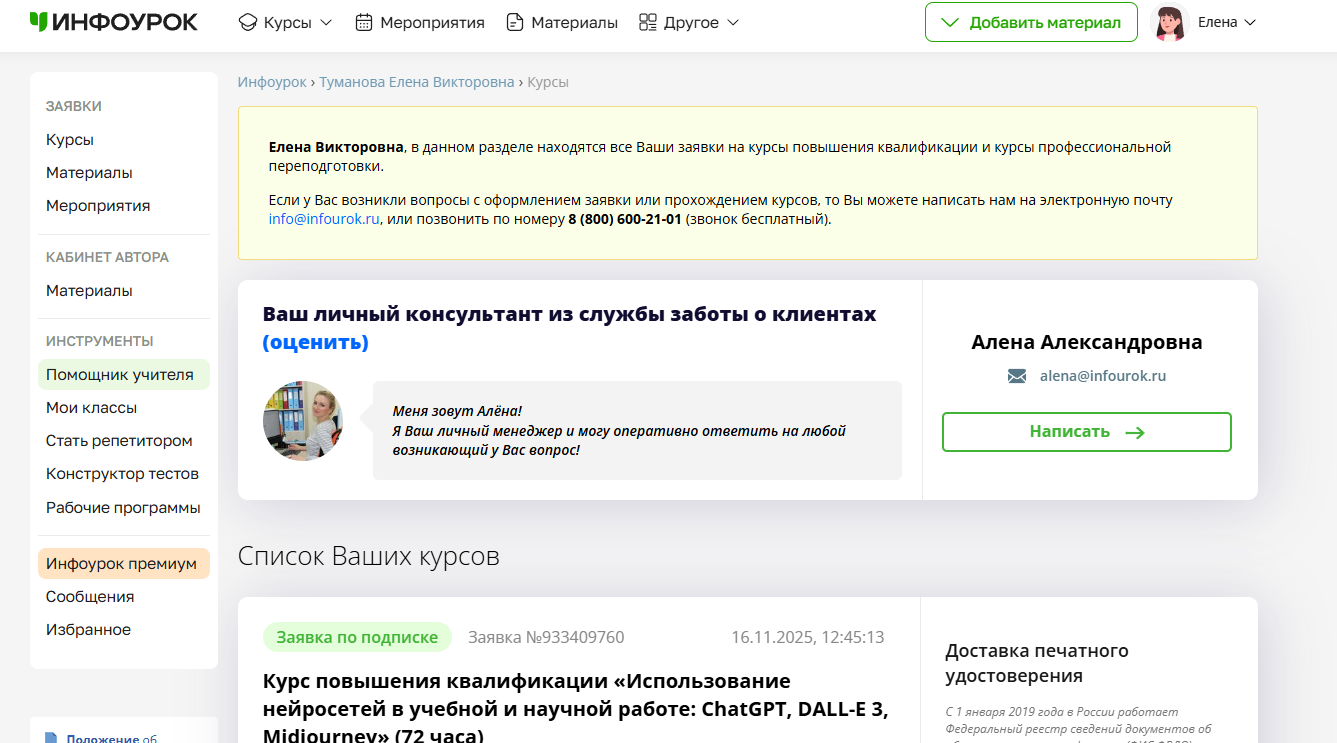Open Конструктор тестов in the sidebar

[x=122, y=473]
